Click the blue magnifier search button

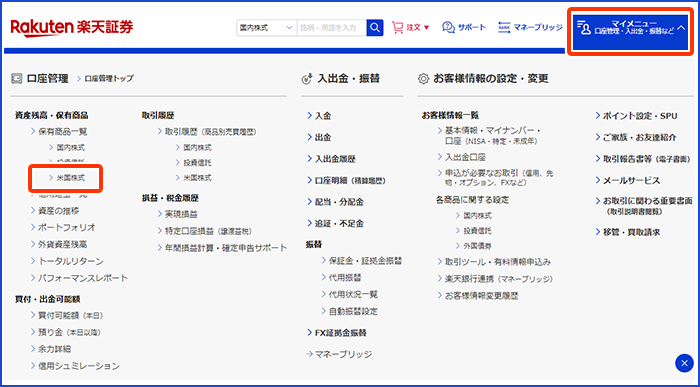[375, 28]
